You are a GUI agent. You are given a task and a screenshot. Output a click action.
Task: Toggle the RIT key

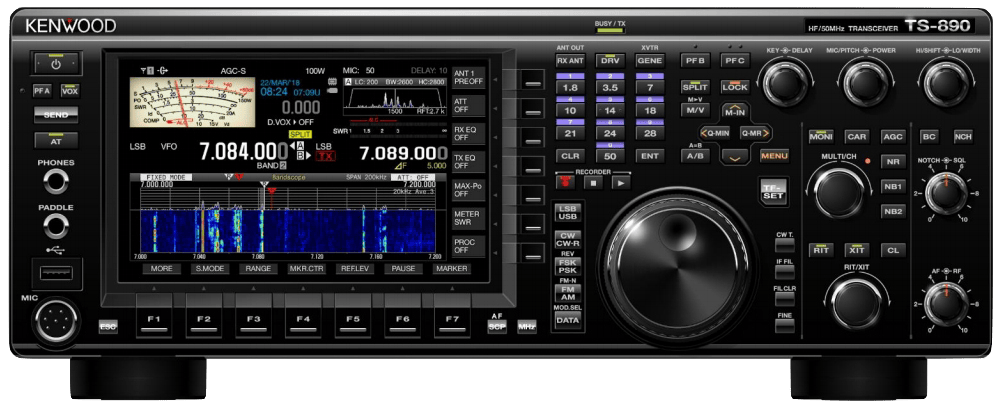coord(821,250)
